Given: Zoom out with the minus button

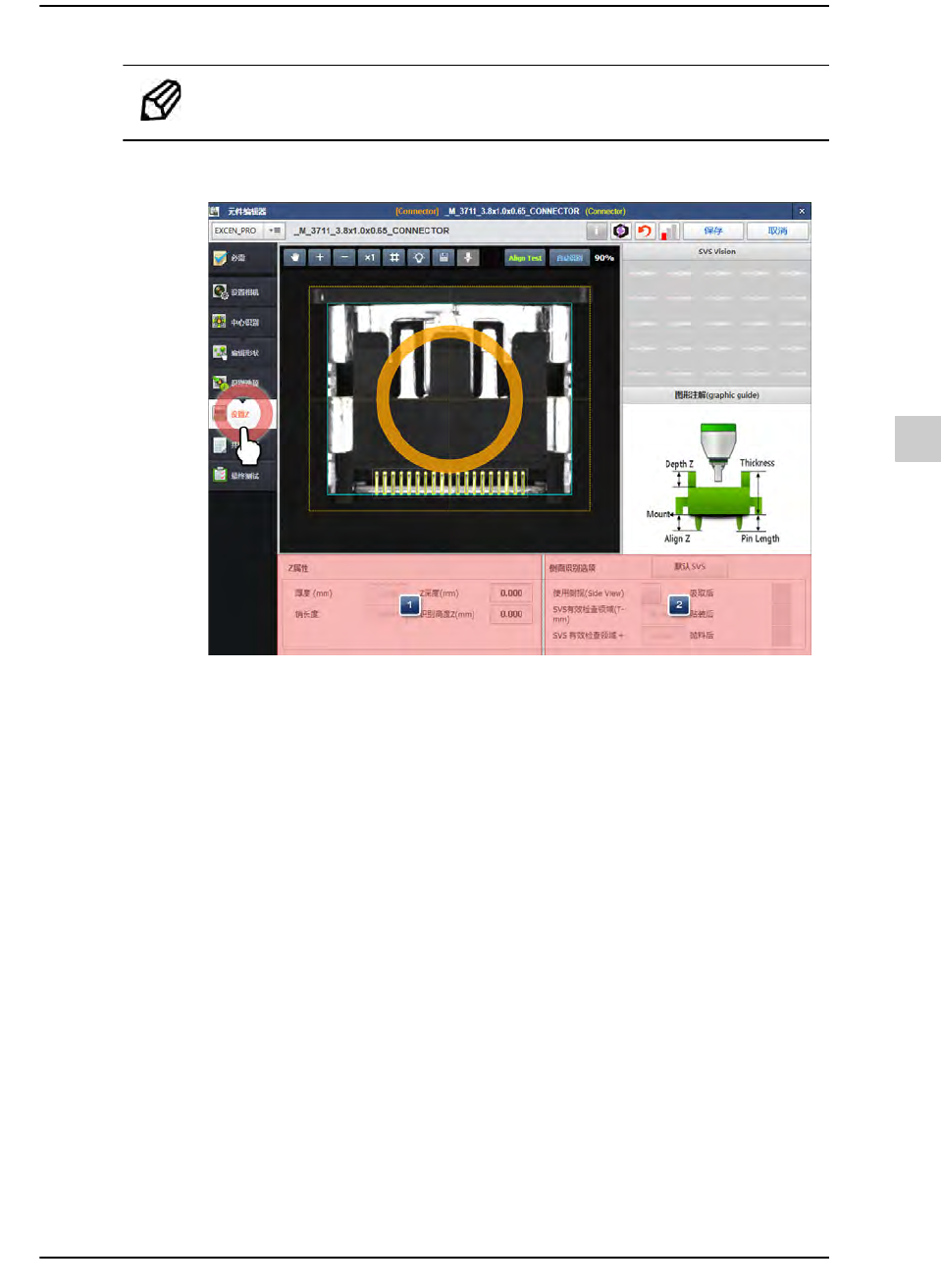Looking at the screenshot, I should [344, 258].
